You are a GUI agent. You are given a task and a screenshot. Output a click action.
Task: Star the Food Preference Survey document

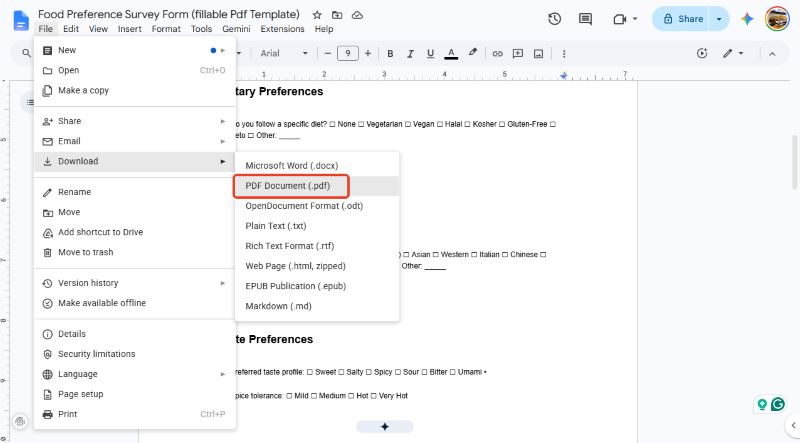coord(317,15)
